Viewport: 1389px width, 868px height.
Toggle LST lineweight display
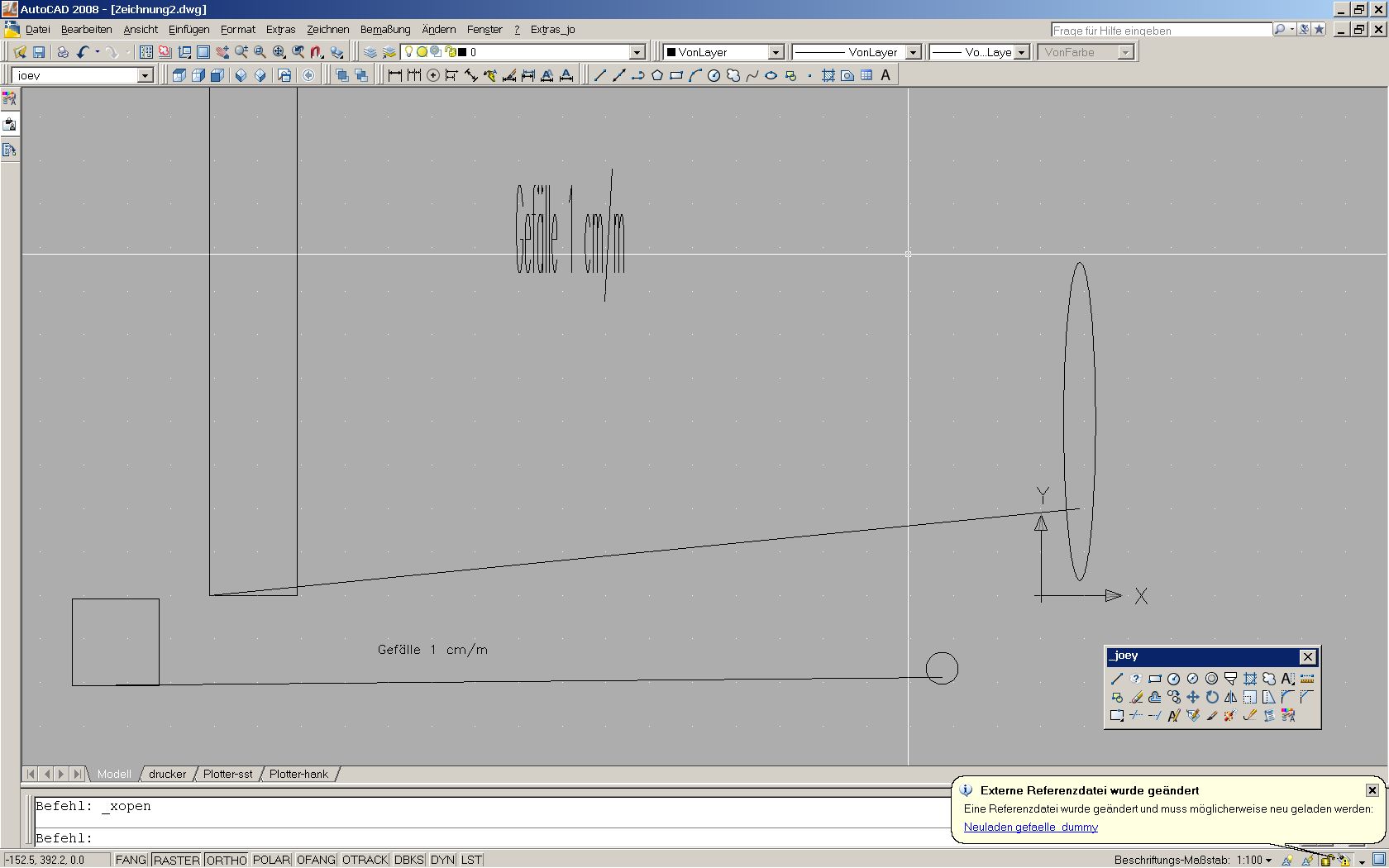coord(471,860)
